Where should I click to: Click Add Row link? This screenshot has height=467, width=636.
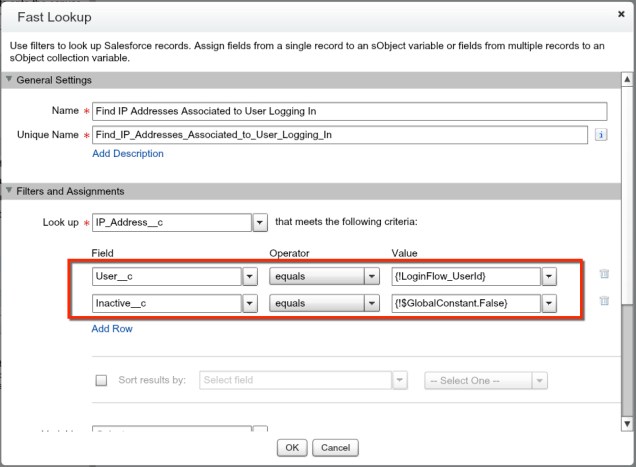pyautogui.click(x=111, y=328)
